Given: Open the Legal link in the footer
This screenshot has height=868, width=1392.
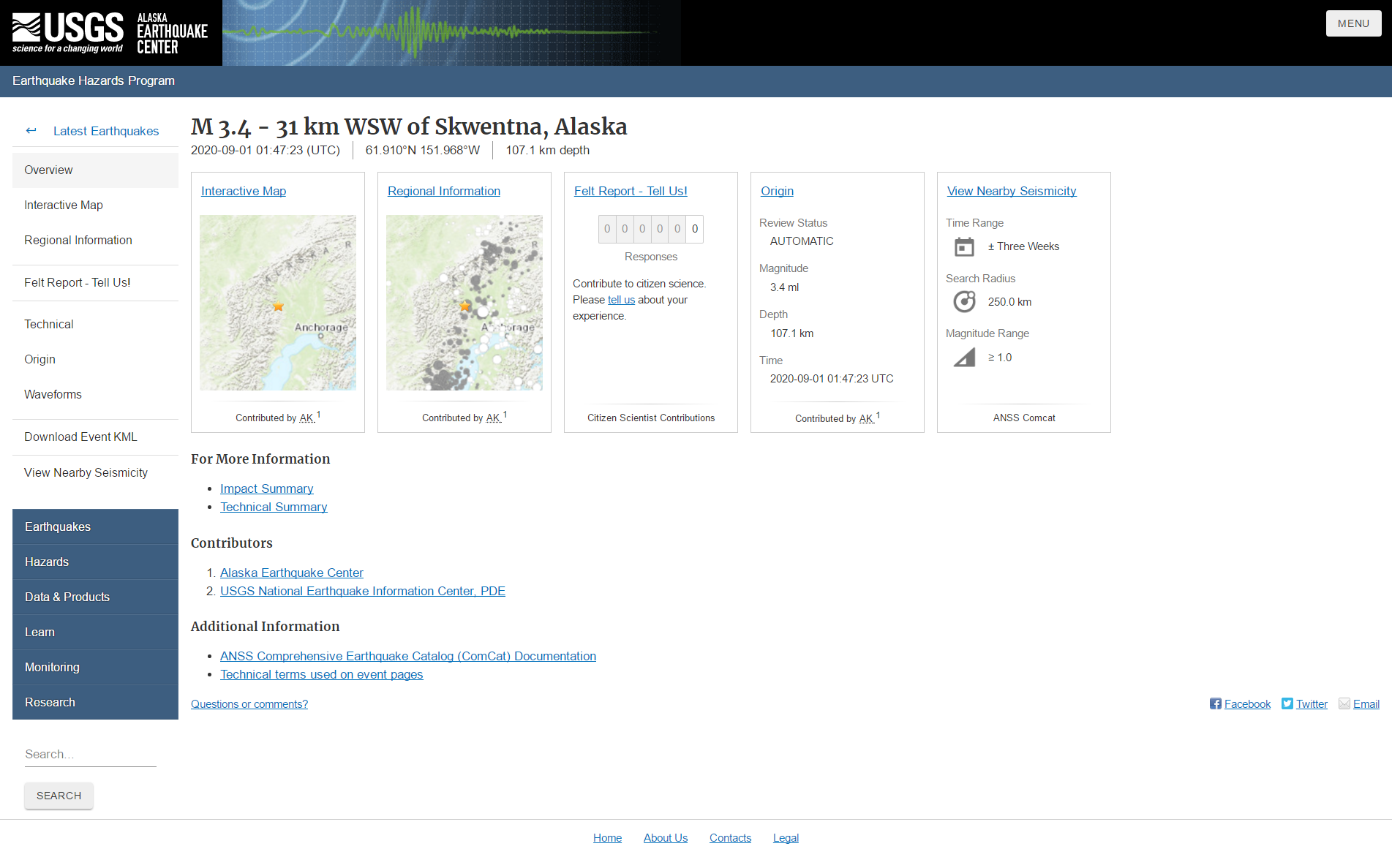Looking at the screenshot, I should click(786, 838).
